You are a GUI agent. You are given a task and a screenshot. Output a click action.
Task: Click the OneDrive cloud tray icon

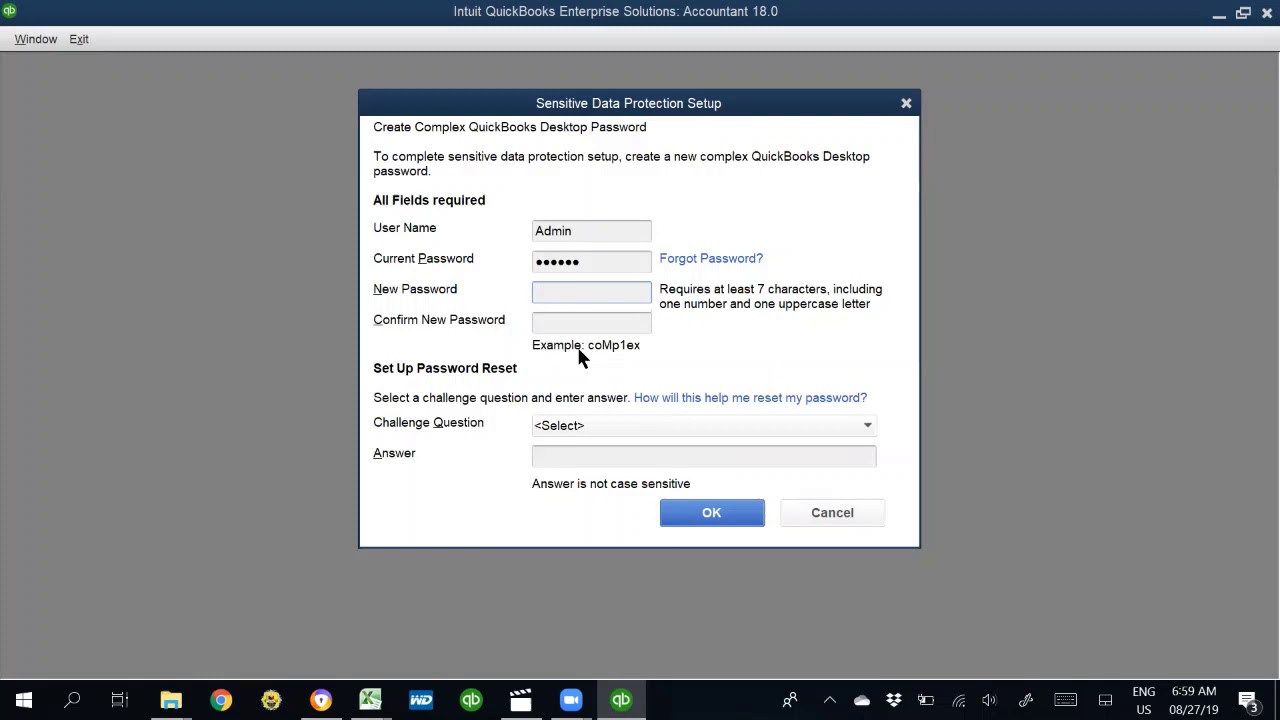861,700
